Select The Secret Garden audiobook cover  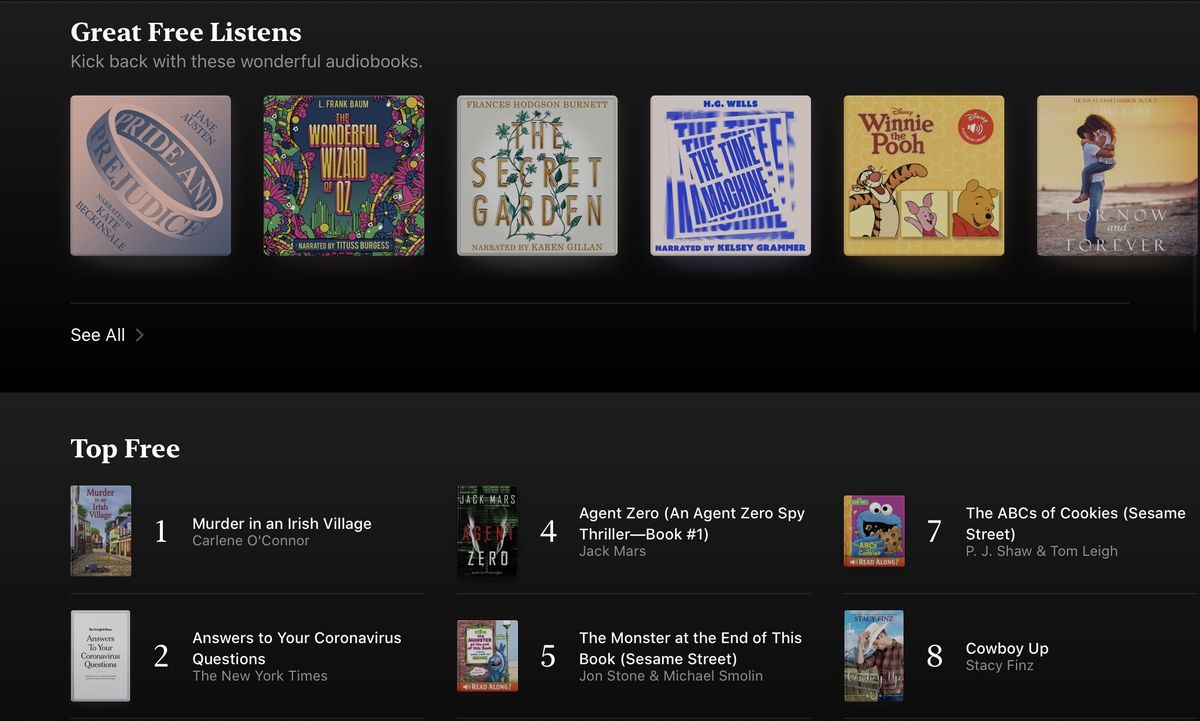pyautogui.click(x=537, y=175)
